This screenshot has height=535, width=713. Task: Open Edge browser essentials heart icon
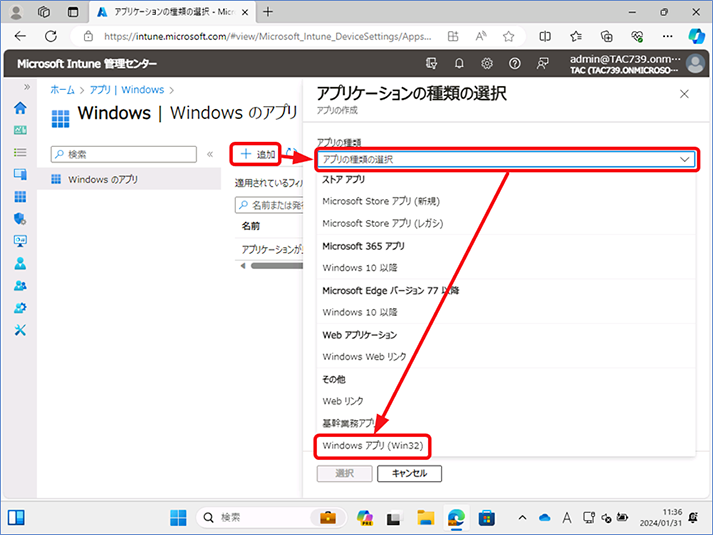tap(637, 36)
